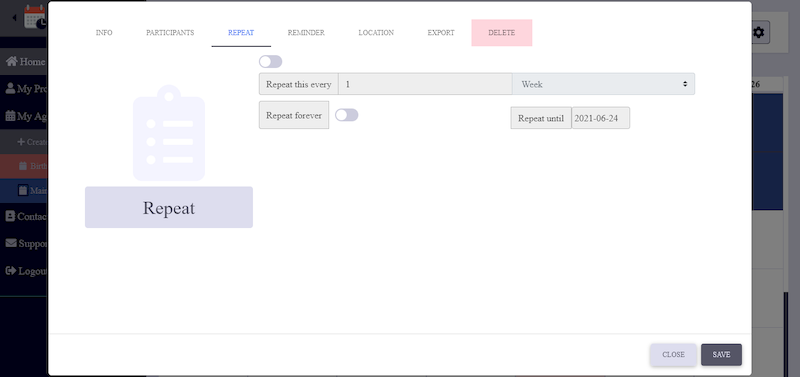Viewport: 800px width, 377px height.
Task: Click the Repeat until date field
Action: (601, 118)
